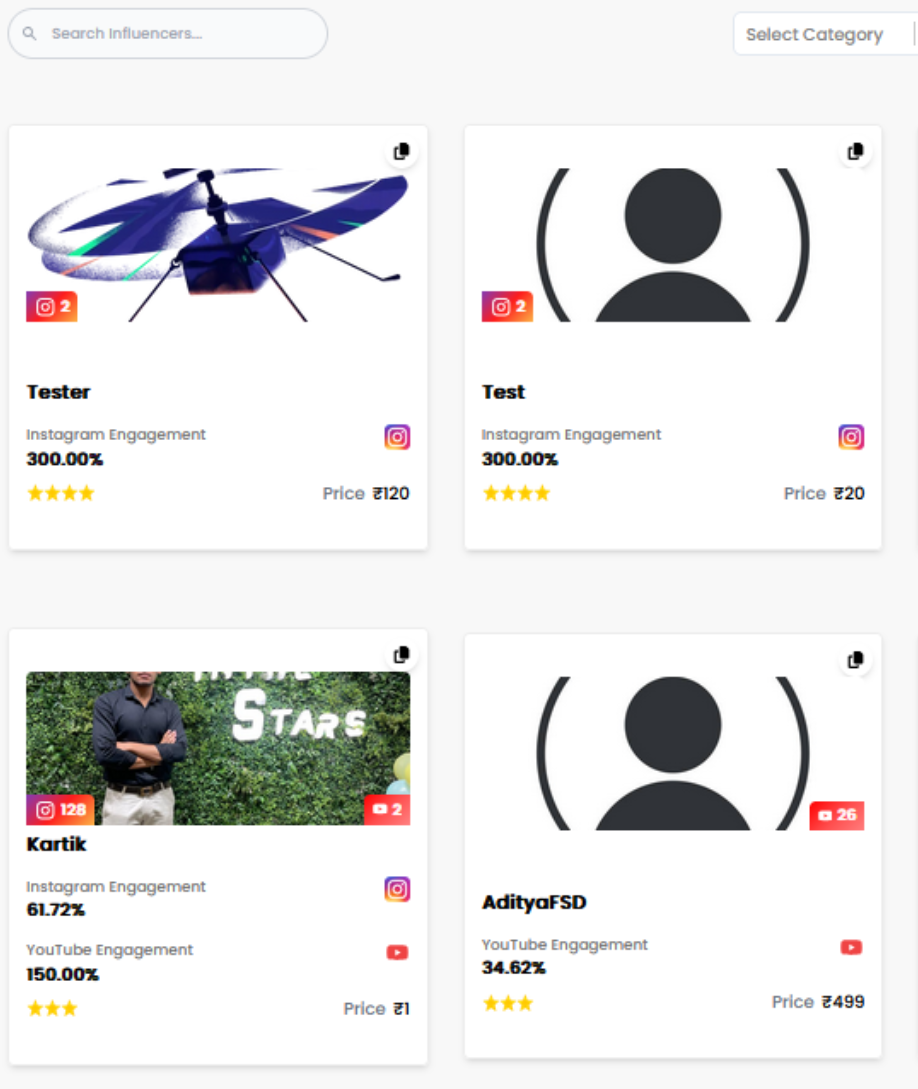The image size is (918, 1089).
Task: Click the search magnifier icon
Action: click(29, 33)
